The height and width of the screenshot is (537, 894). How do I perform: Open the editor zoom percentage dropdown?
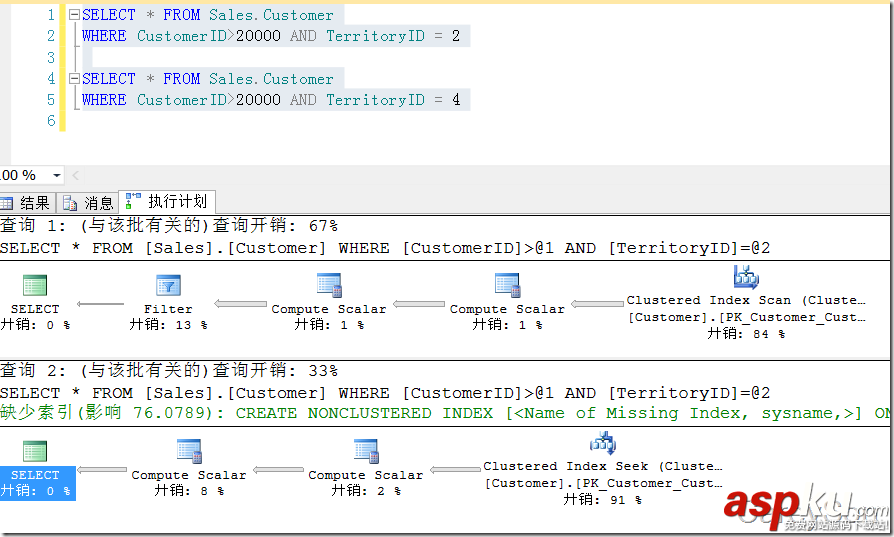(x=55, y=175)
